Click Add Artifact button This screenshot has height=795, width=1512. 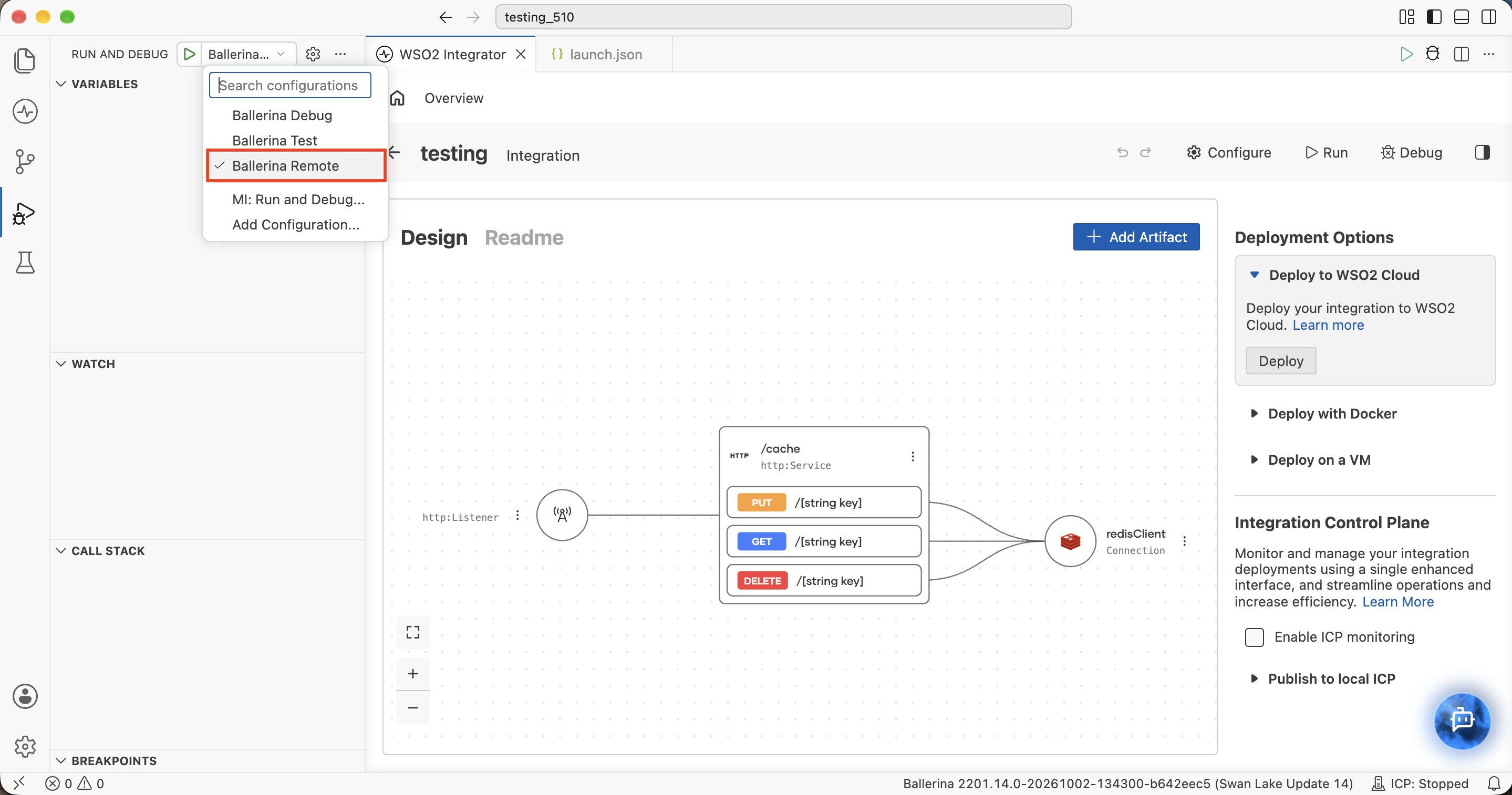tap(1136, 236)
